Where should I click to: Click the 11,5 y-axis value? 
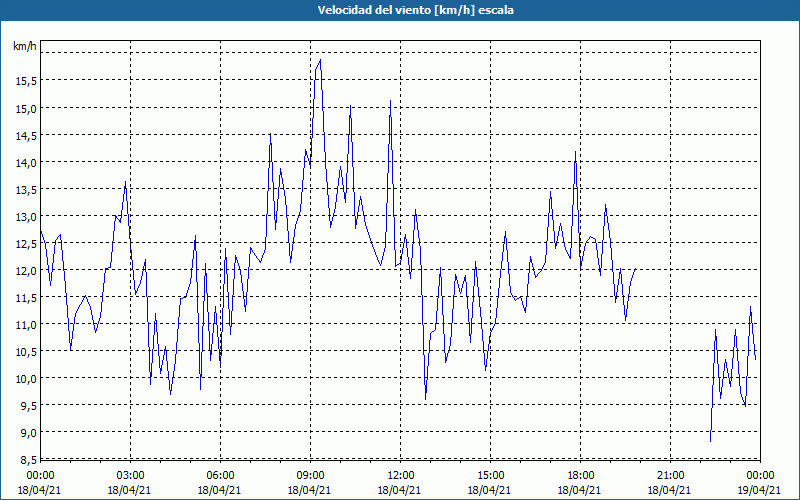[24, 298]
